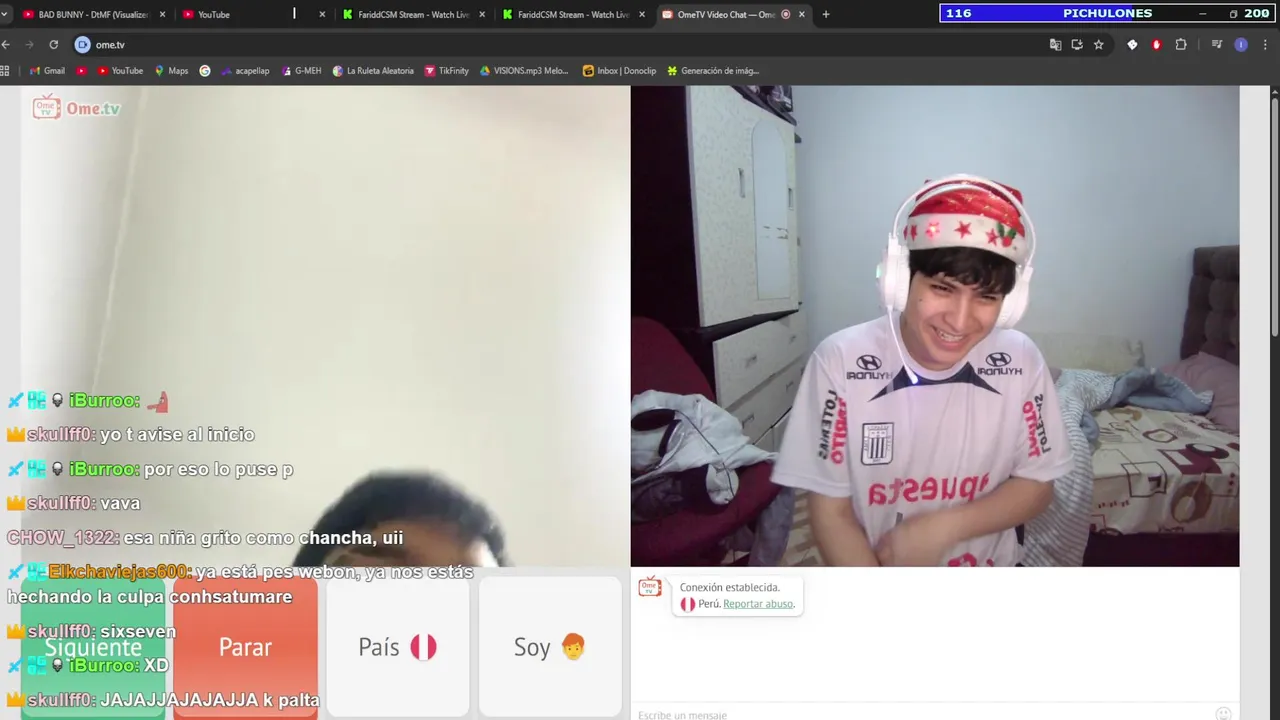This screenshot has height=720, width=1280.
Task: Reload the ome.tv page
Action: pyautogui.click(x=53, y=44)
